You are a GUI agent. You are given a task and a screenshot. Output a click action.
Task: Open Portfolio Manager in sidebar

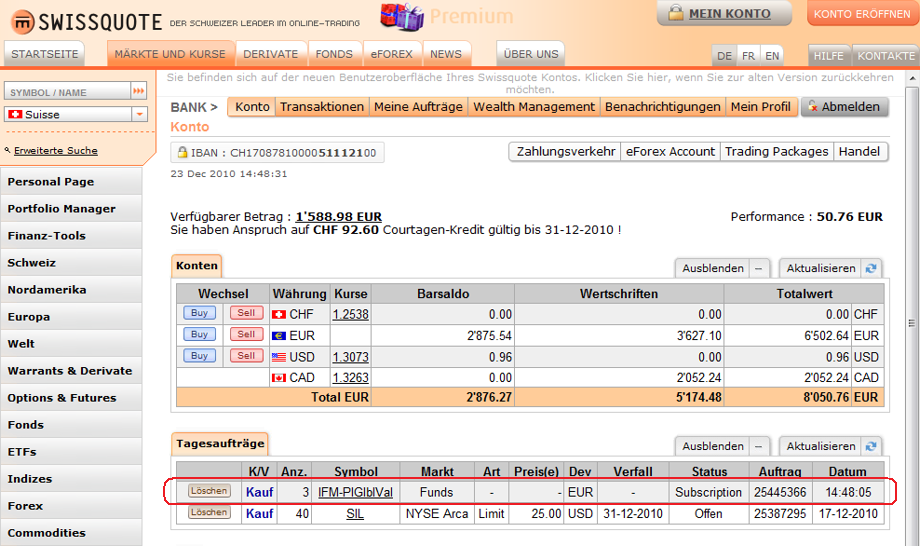tap(71, 209)
